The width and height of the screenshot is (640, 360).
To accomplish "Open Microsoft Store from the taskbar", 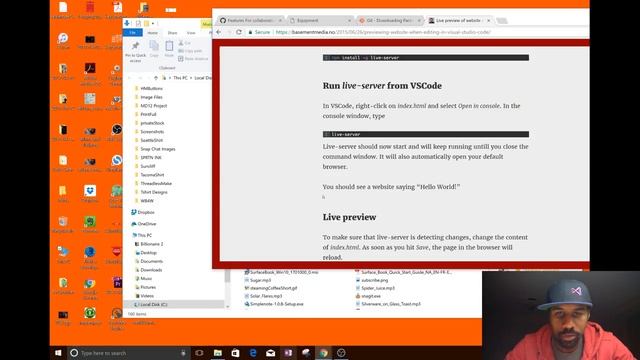I will [x=236, y=353].
